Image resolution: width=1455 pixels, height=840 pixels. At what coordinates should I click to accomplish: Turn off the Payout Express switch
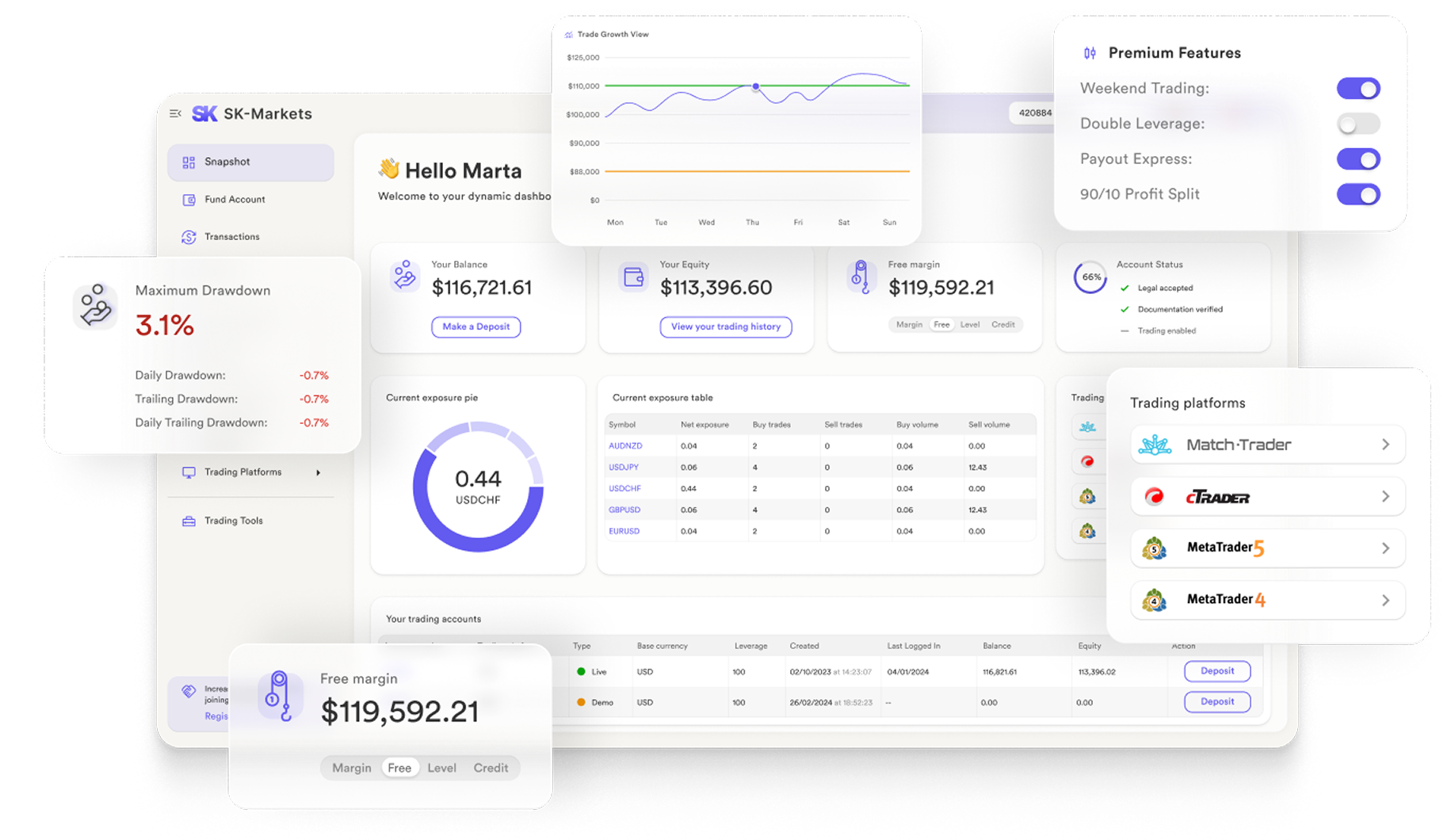(1358, 159)
